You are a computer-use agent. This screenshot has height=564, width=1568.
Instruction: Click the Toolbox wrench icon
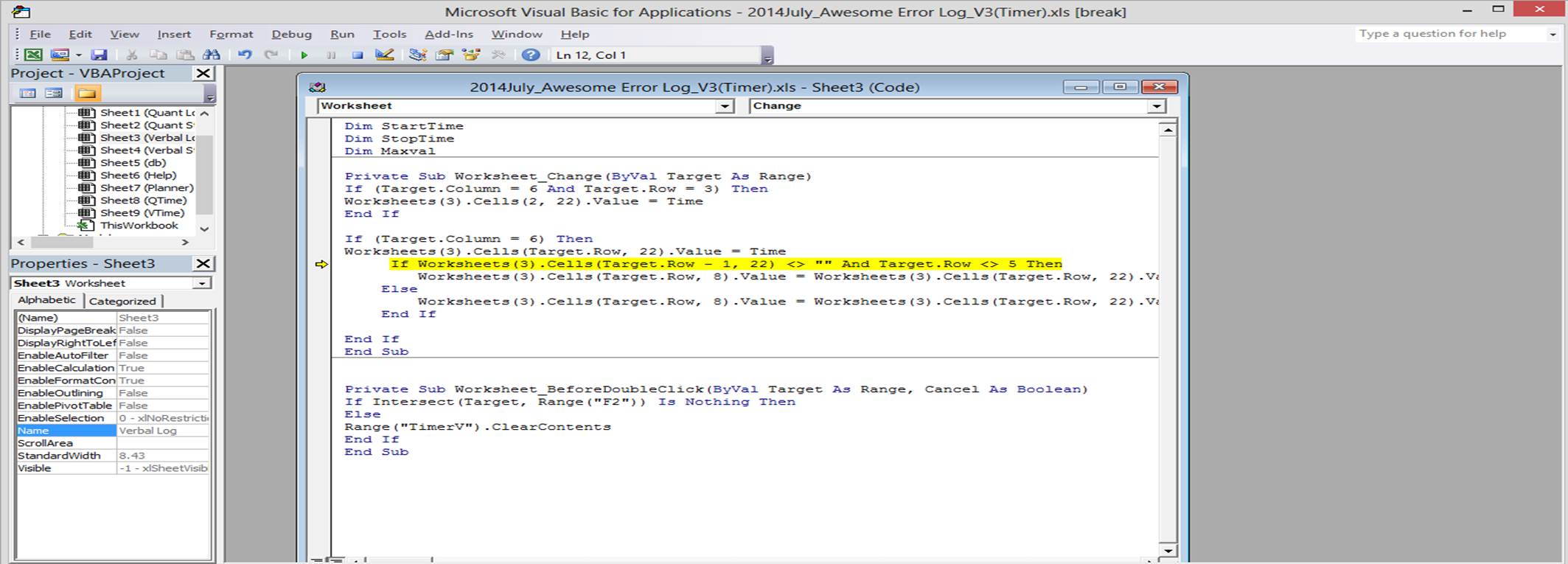coord(498,55)
